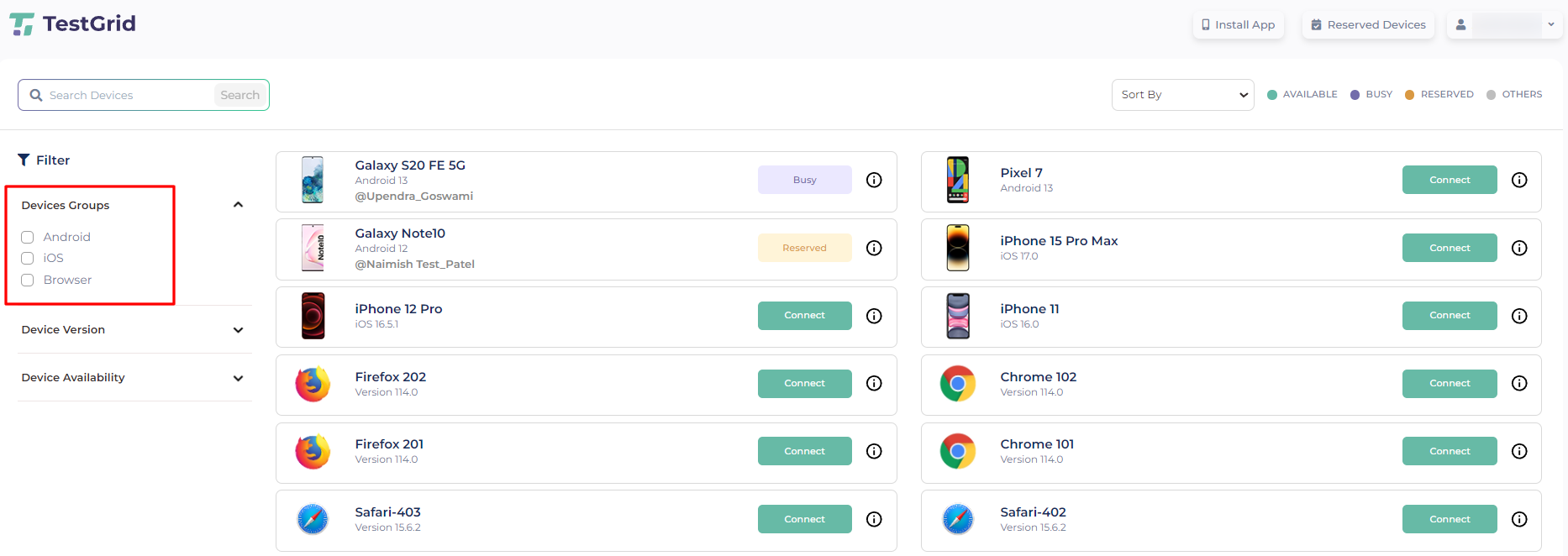
Task: Connect to Firefox 201
Action: tap(805, 451)
